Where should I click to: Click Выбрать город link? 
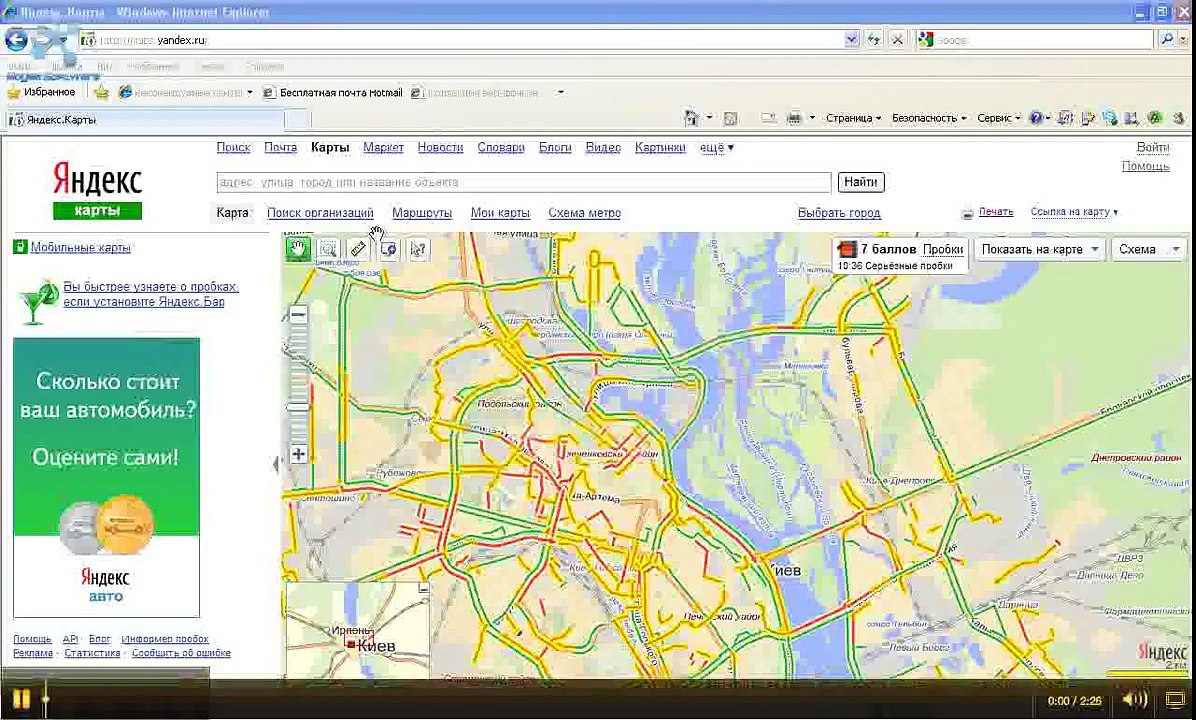point(839,213)
